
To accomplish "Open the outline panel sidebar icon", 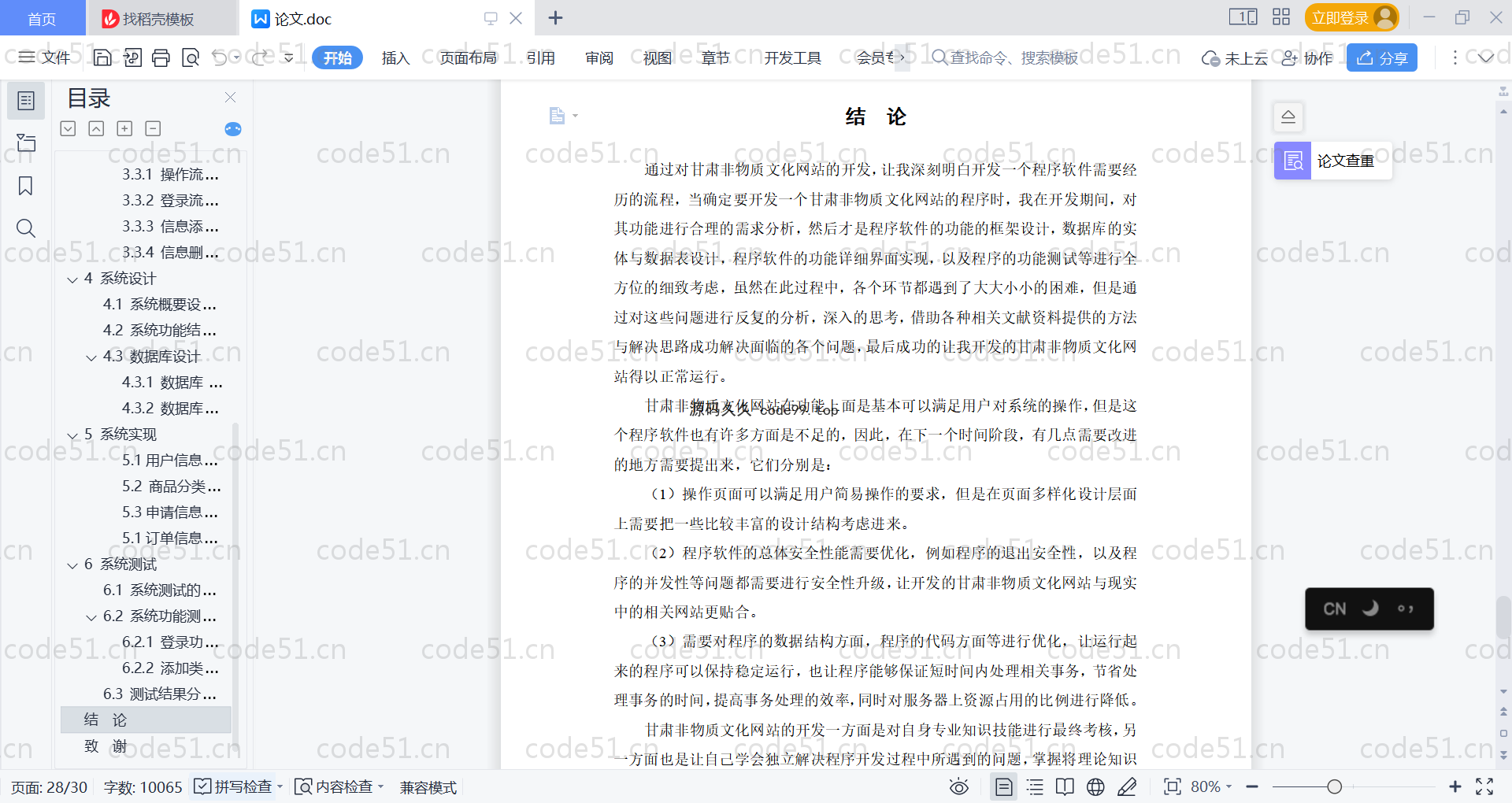I will tap(26, 101).
